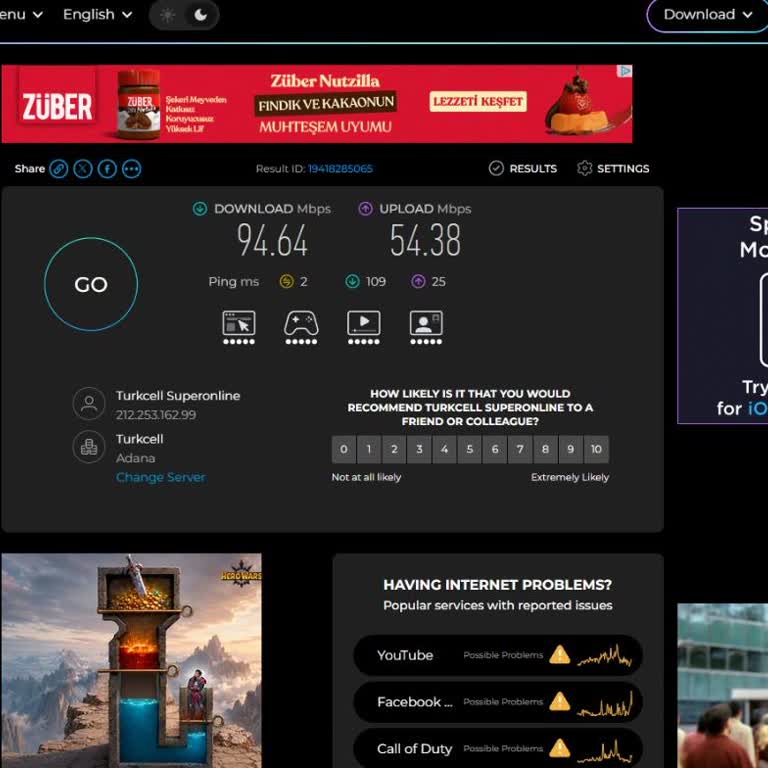
Task: Select rating 3 on recommendation scale
Action: [419, 449]
